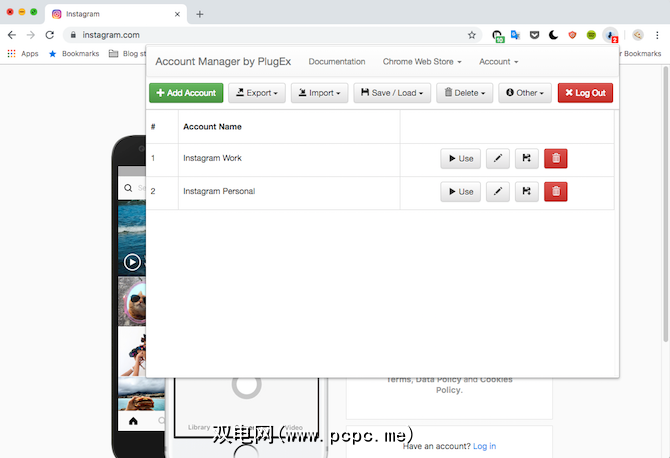Edit the Instagram Work account
Screen dimensions: 670x458
click(x=498, y=159)
